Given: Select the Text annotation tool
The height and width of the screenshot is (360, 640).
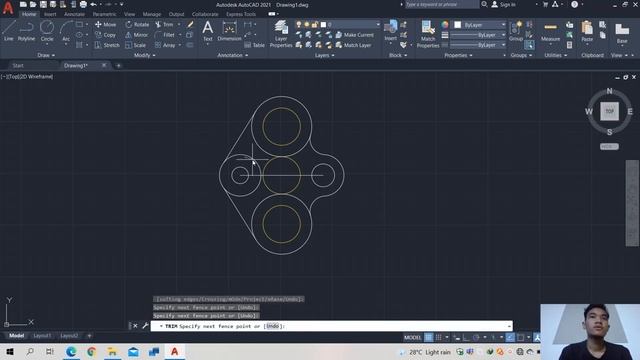Looking at the screenshot, I should 207,31.
